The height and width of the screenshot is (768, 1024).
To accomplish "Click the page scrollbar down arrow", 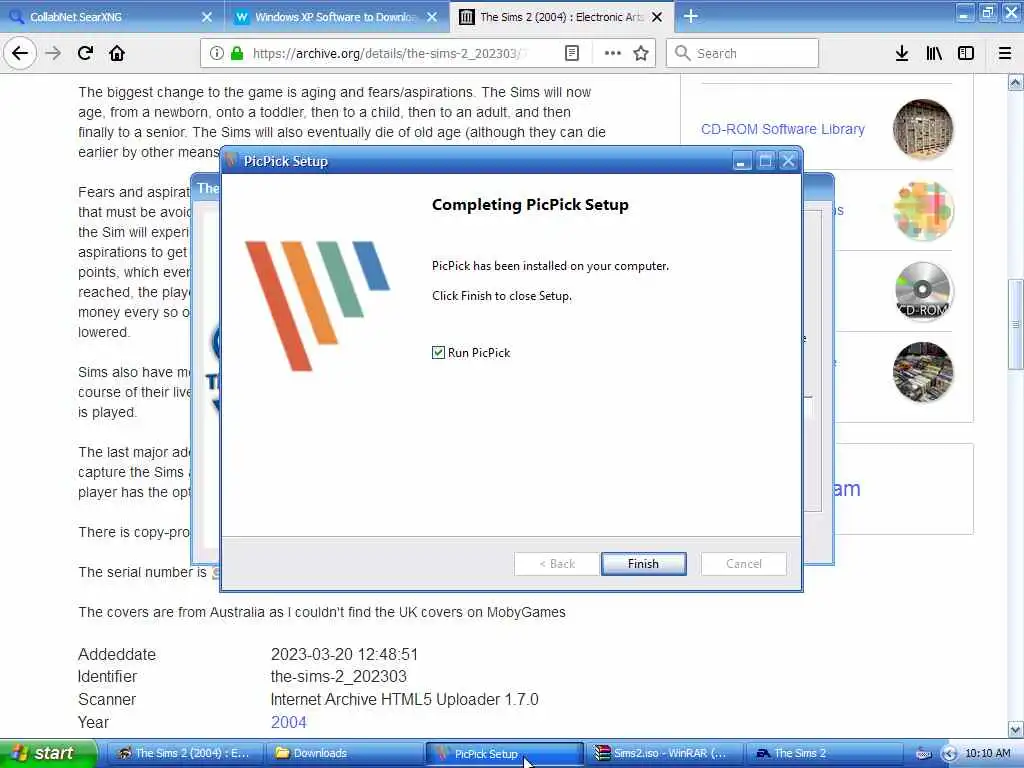I will (x=1016, y=729).
